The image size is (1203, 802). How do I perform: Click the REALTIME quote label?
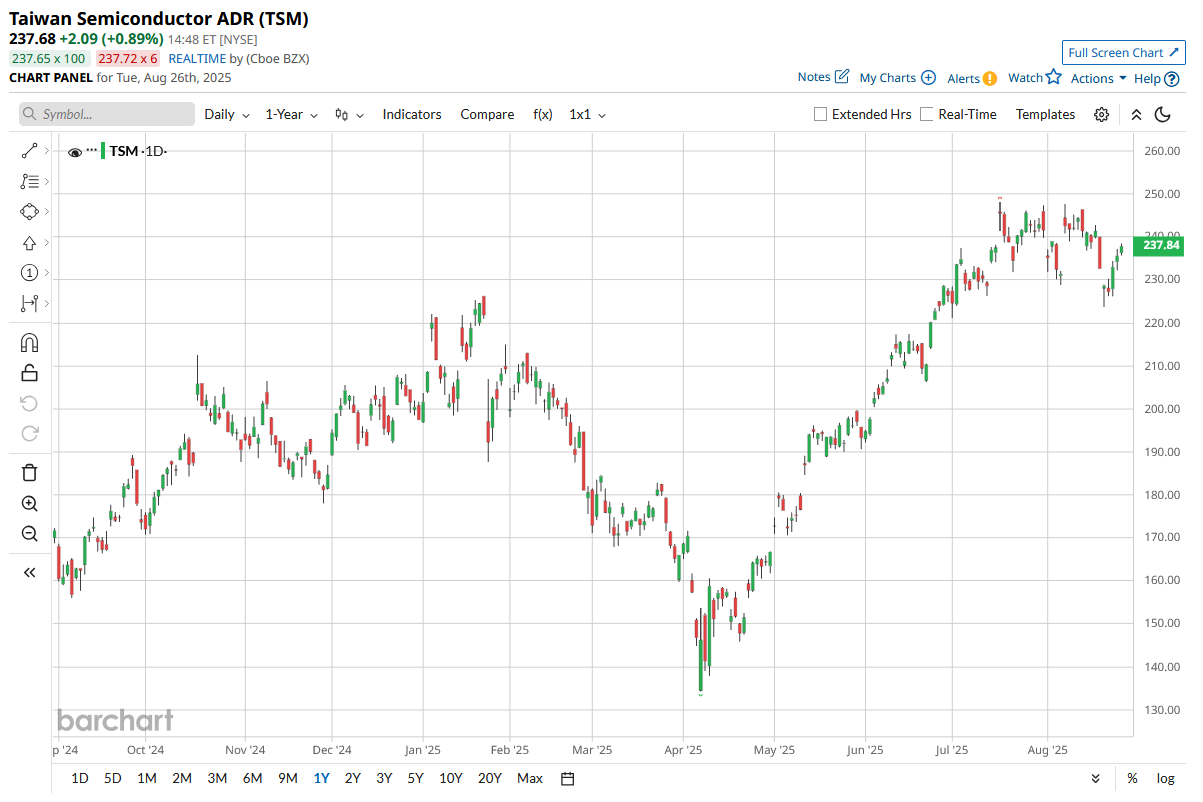pyautogui.click(x=196, y=58)
